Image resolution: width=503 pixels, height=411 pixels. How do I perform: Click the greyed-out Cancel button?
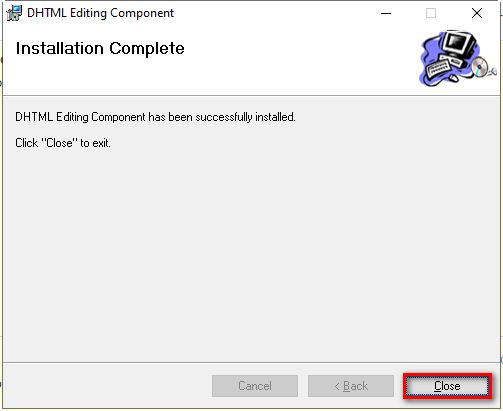255,386
